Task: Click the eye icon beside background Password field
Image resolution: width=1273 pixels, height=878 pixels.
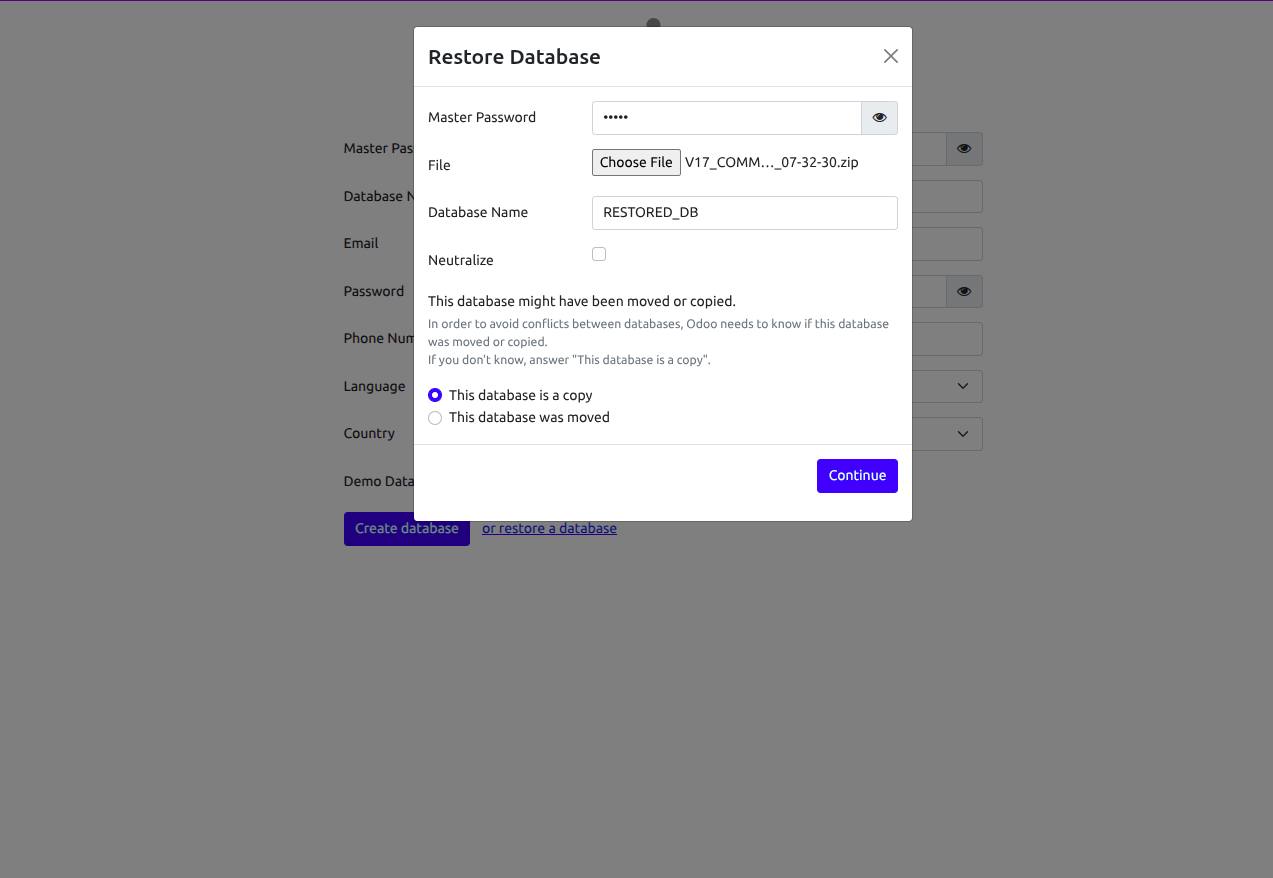Action: pos(964,292)
